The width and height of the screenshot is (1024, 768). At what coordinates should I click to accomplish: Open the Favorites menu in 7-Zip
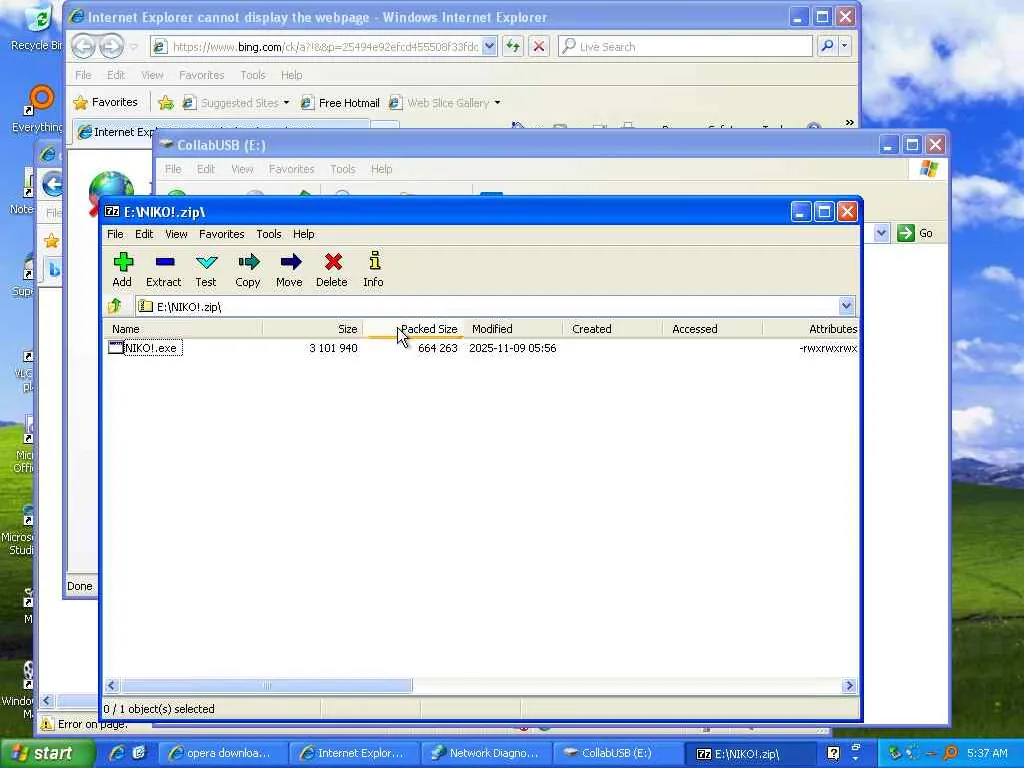tap(221, 234)
